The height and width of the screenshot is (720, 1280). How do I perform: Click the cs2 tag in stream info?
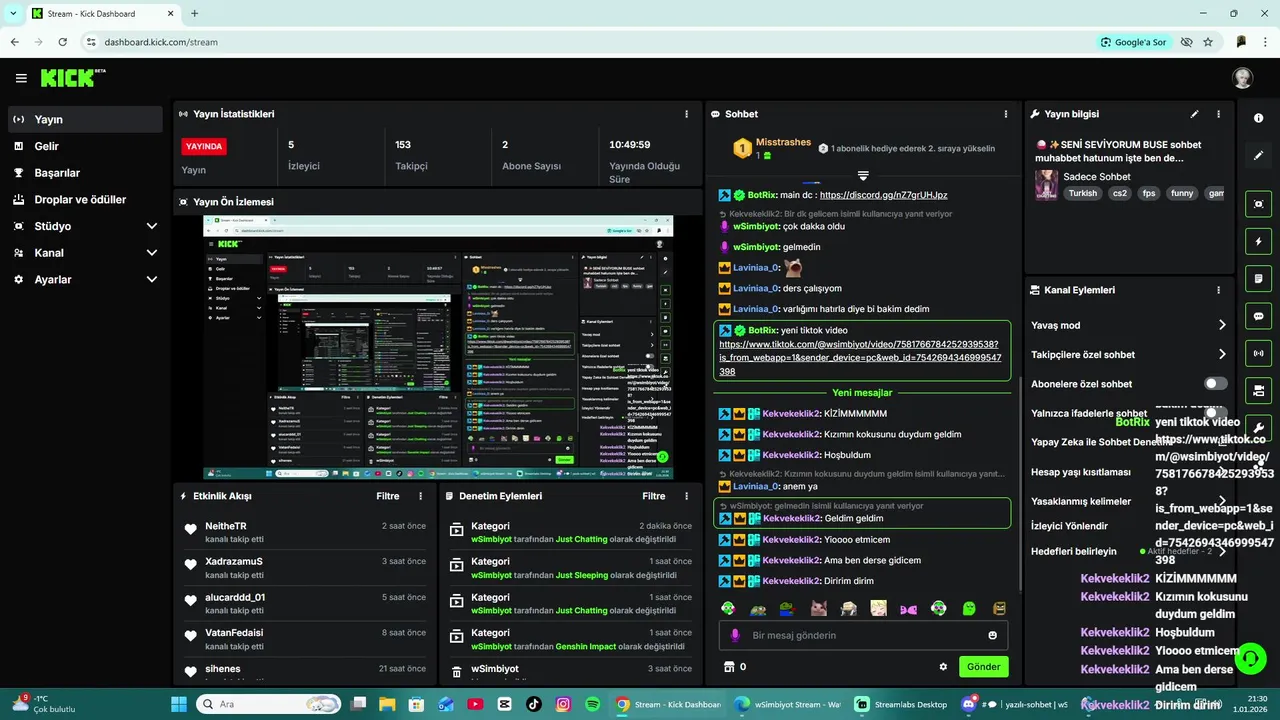point(1119,193)
